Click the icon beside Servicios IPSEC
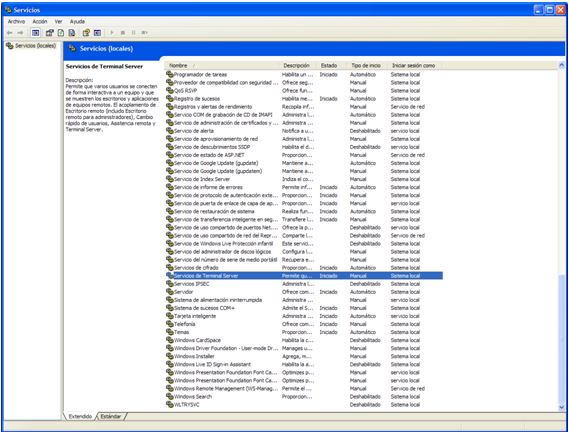569x432 pixels. 169,284
